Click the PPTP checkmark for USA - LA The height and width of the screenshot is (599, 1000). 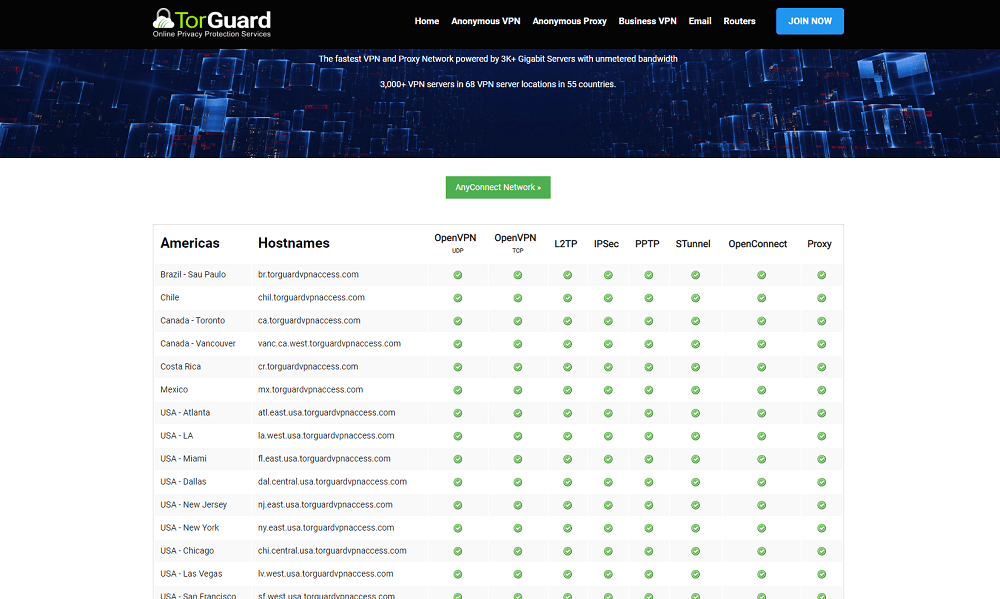point(649,436)
